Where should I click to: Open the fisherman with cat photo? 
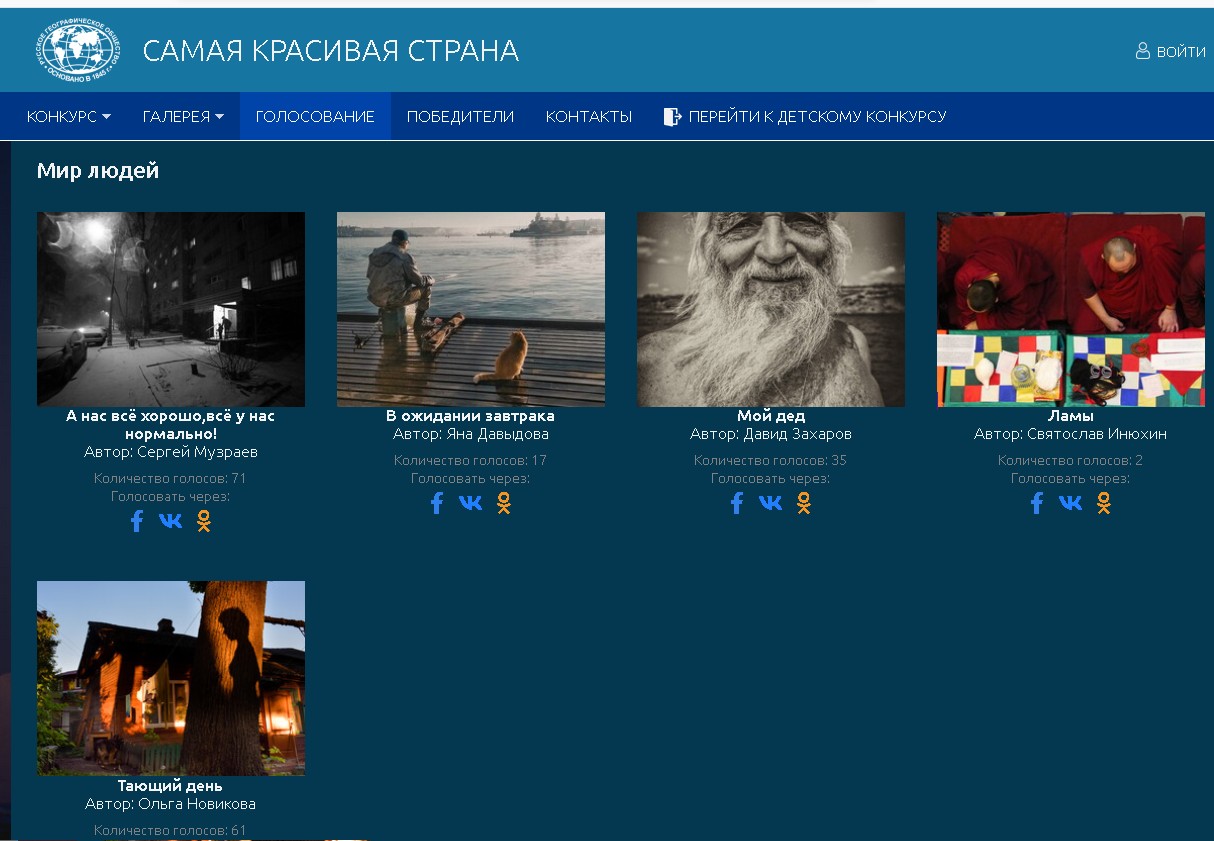[x=471, y=309]
